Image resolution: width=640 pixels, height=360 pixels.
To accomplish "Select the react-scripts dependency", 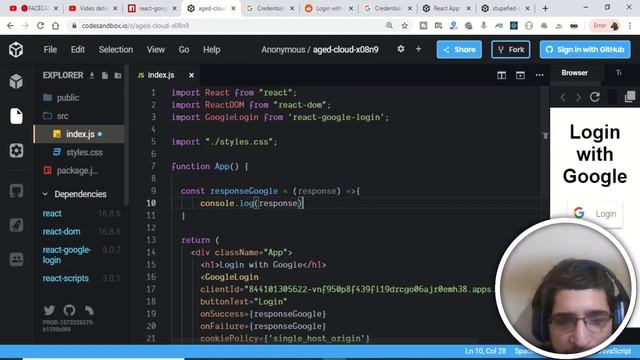I will 66,278.
